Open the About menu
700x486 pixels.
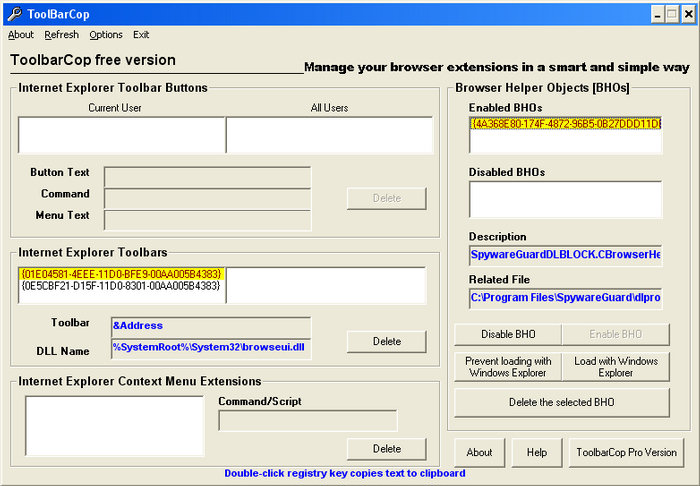tap(21, 35)
